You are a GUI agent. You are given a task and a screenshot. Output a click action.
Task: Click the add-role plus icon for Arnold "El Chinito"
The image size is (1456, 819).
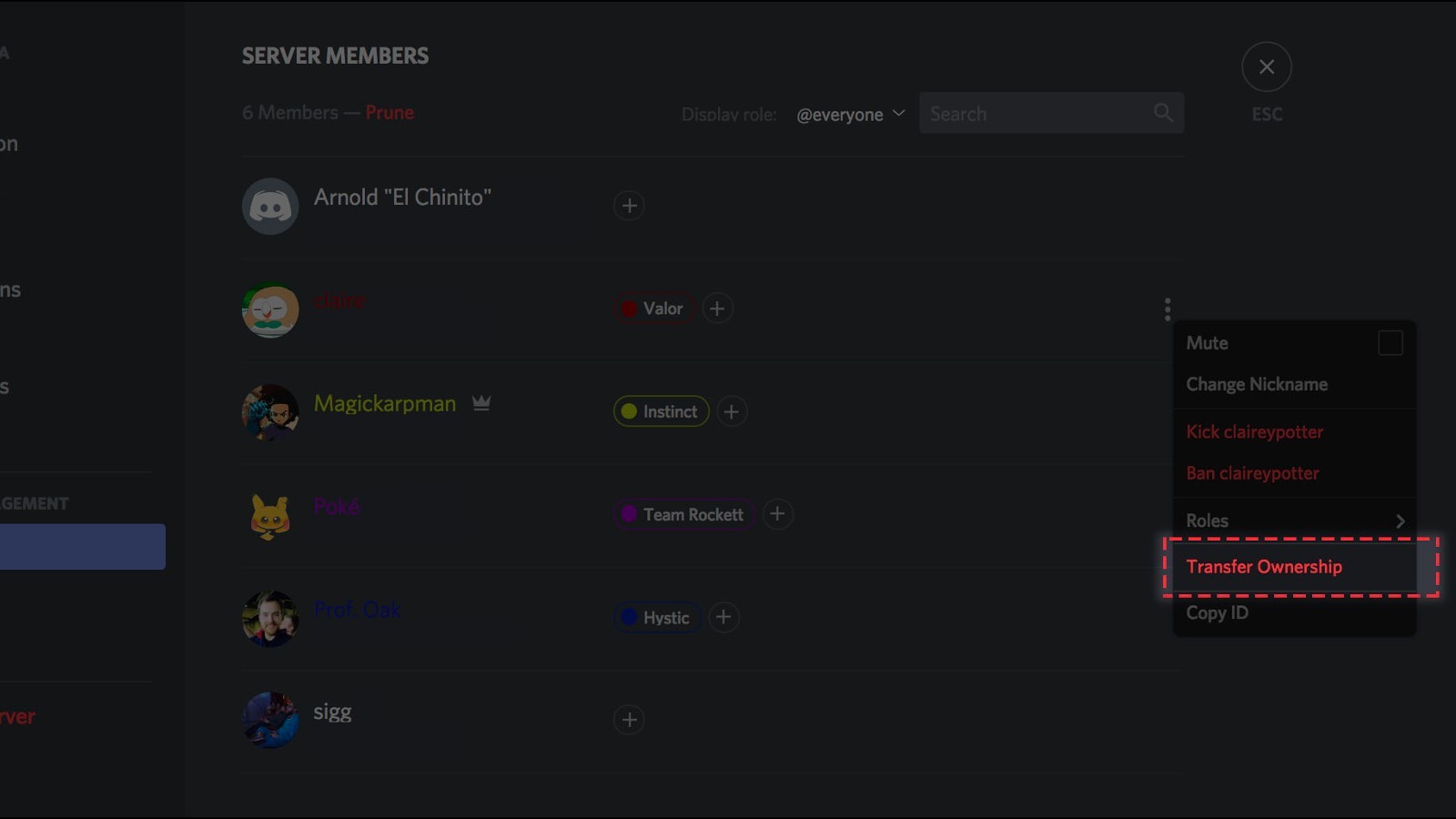coord(629,207)
